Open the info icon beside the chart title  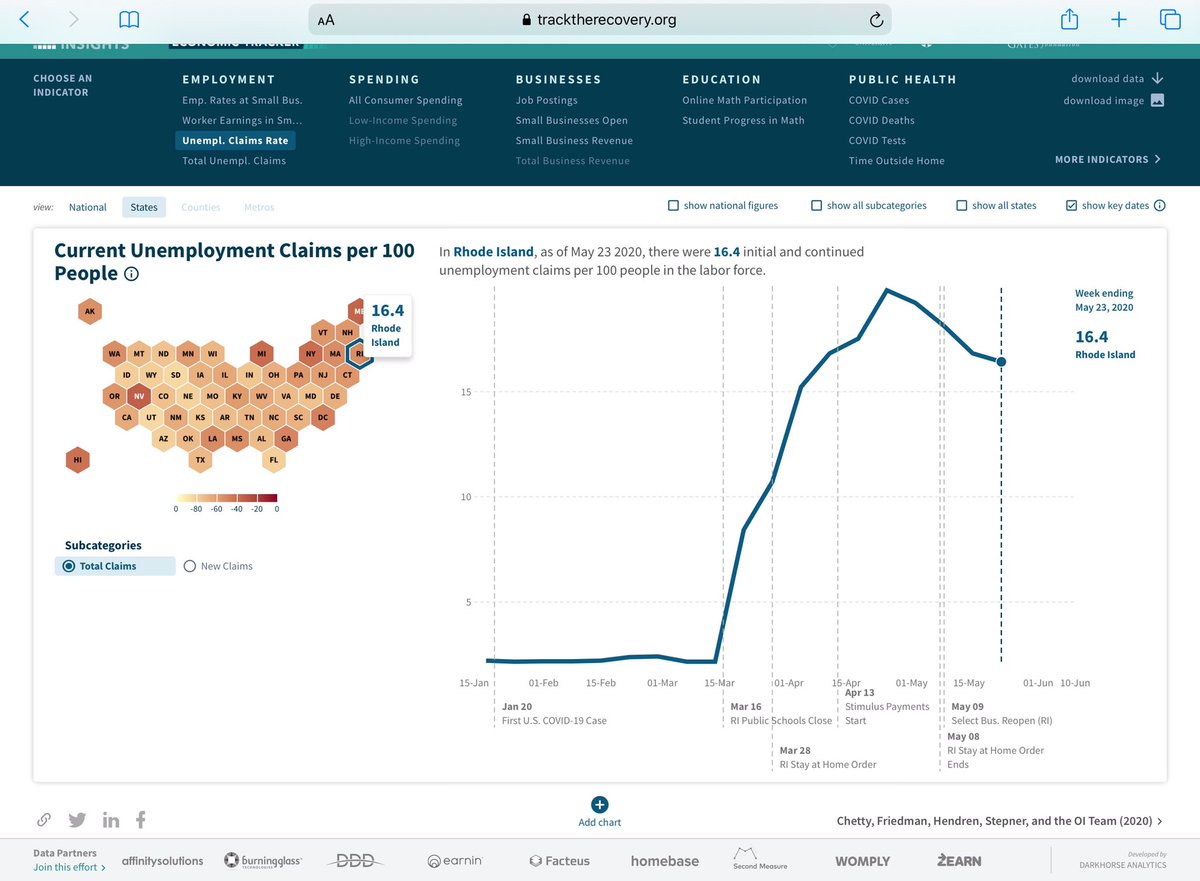(130, 275)
